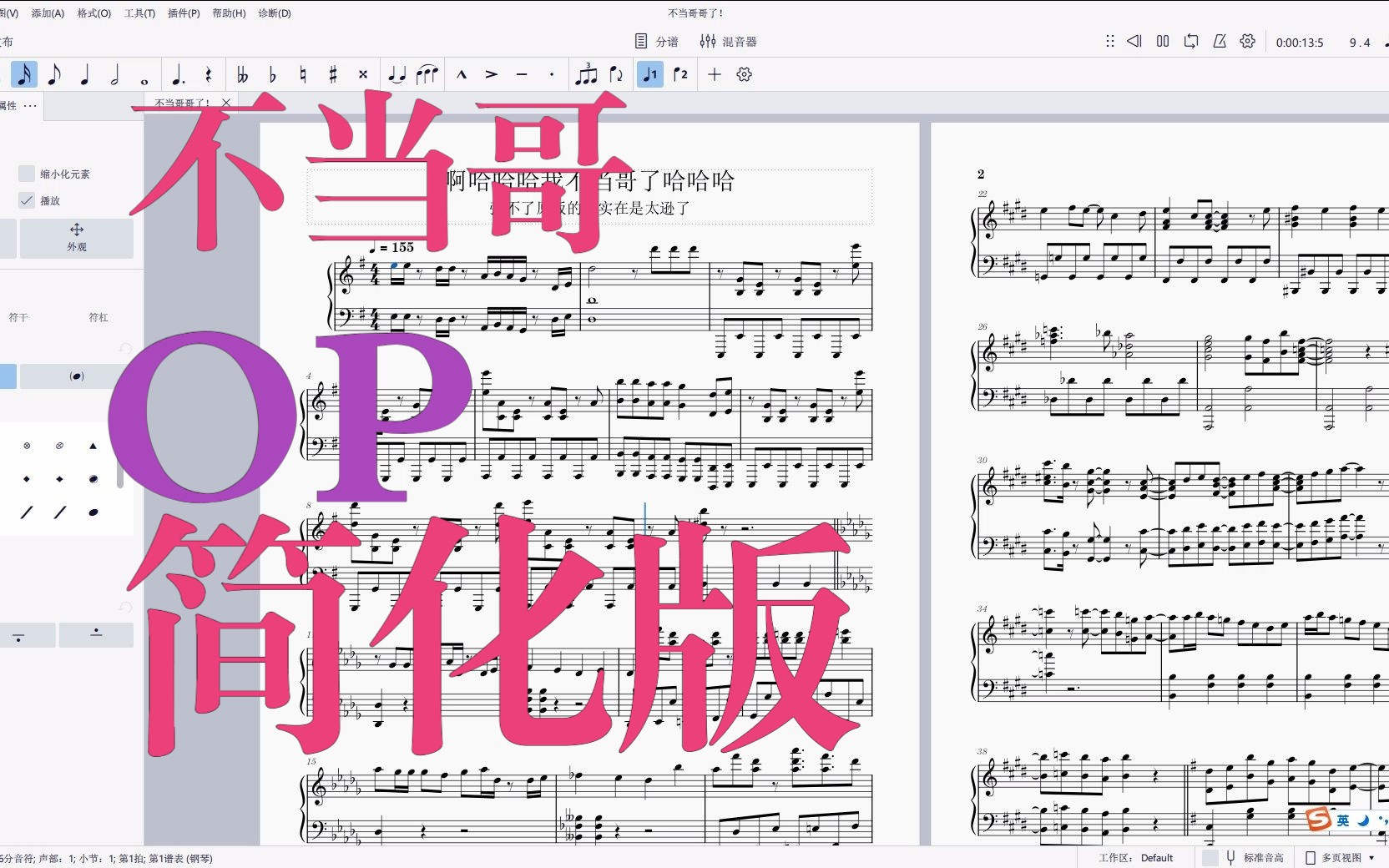The width and height of the screenshot is (1389, 868).
Task: Click the plus icon in note toolbar
Action: pyautogui.click(x=715, y=74)
